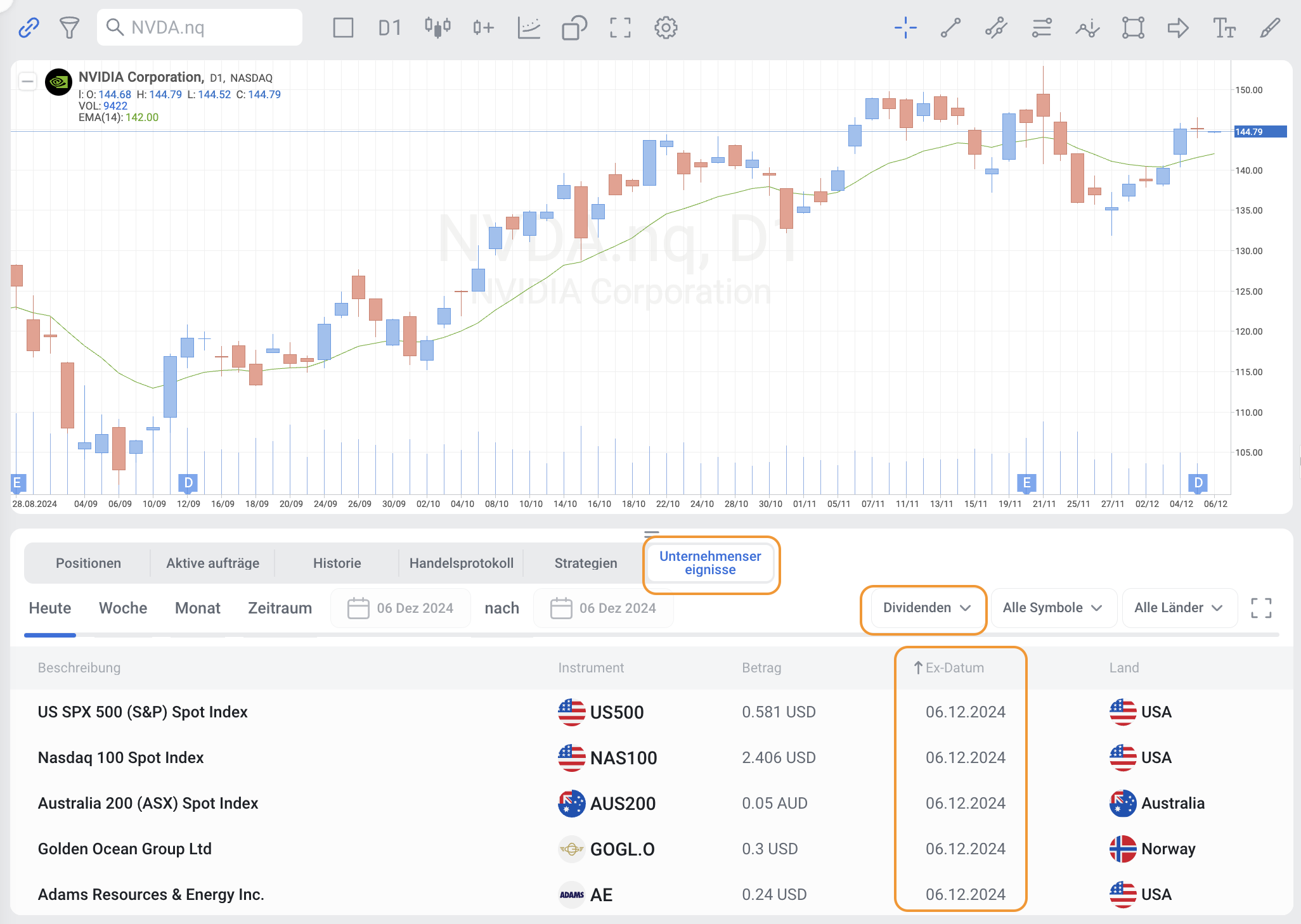
Task: Collapse the NVIDIA chart legend
Action: tap(27, 81)
